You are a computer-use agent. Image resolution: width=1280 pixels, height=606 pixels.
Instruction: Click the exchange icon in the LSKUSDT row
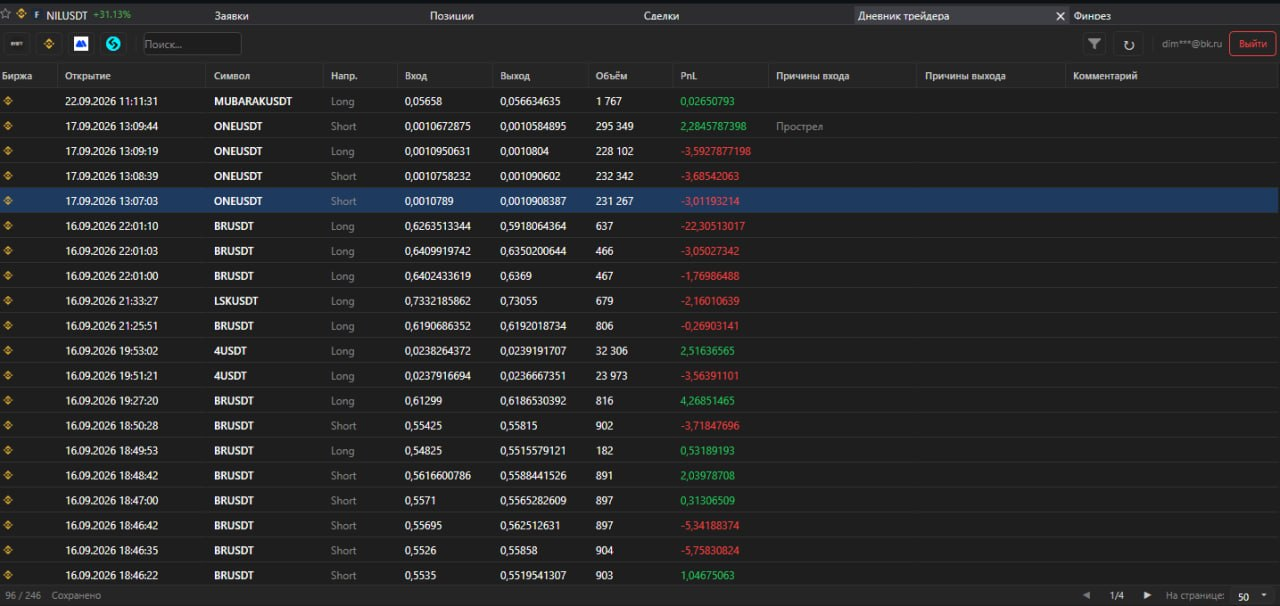tap(8, 301)
